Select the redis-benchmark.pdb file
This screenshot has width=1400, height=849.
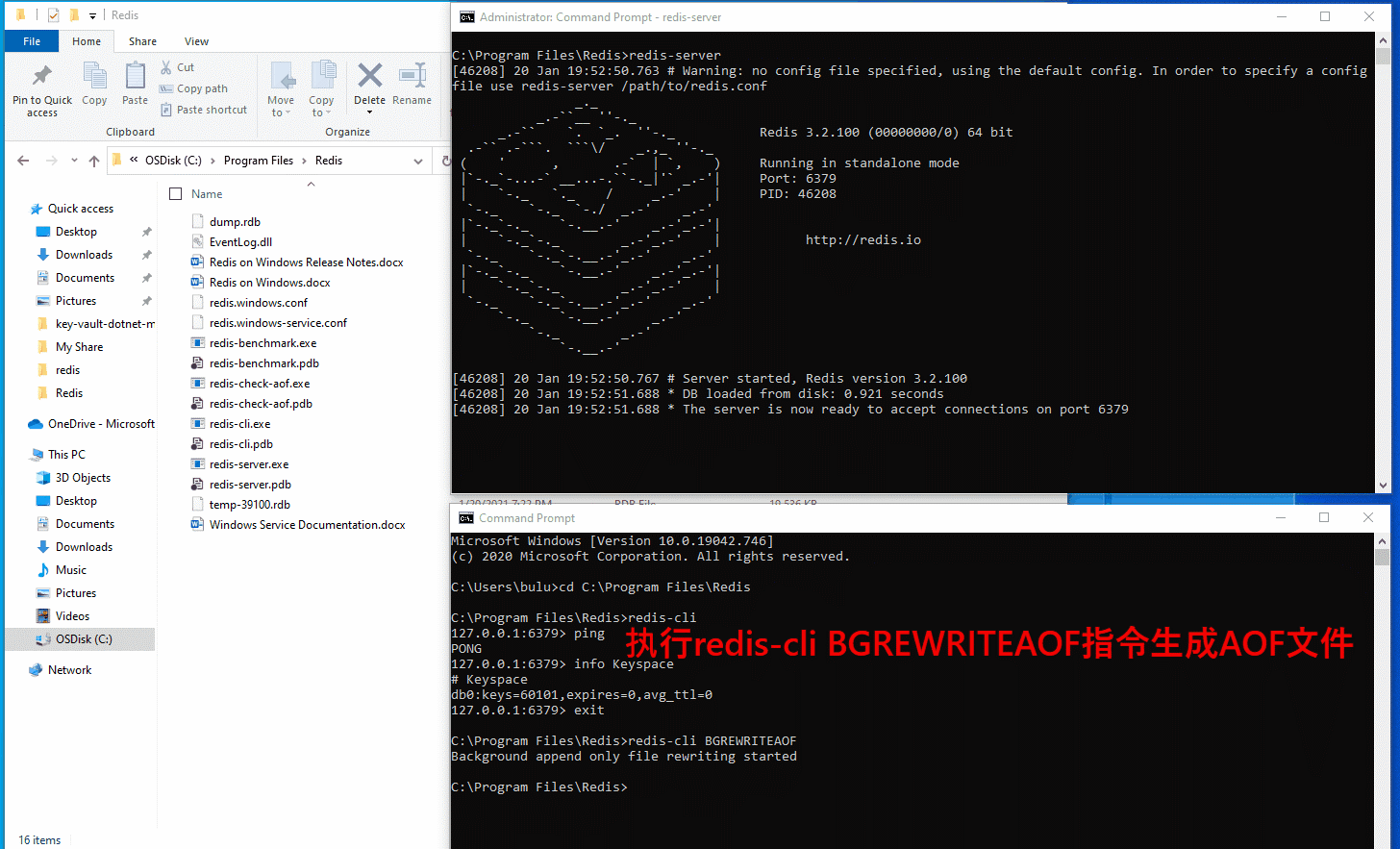coord(263,363)
